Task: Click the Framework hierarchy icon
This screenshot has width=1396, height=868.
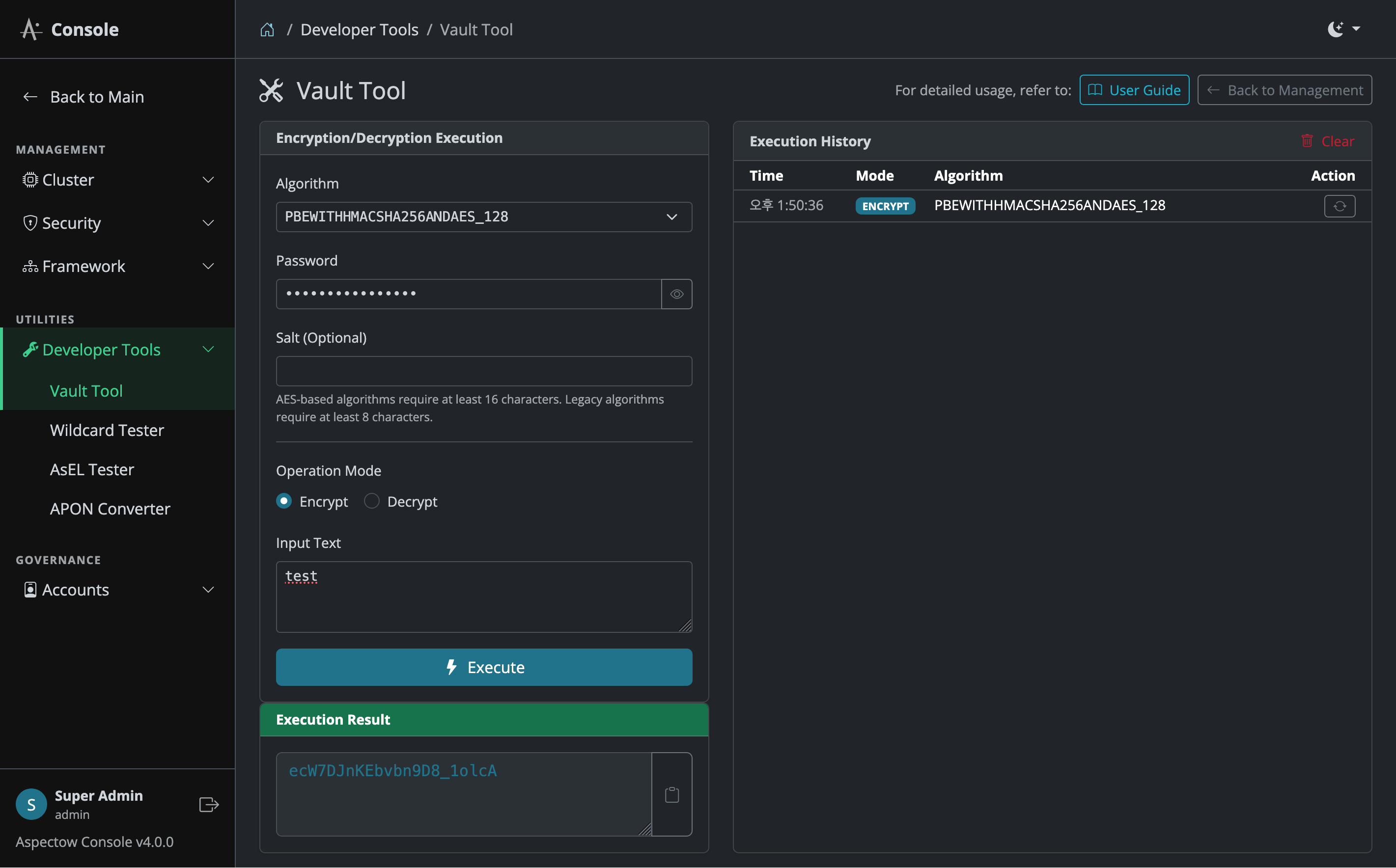Action: [30, 267]
